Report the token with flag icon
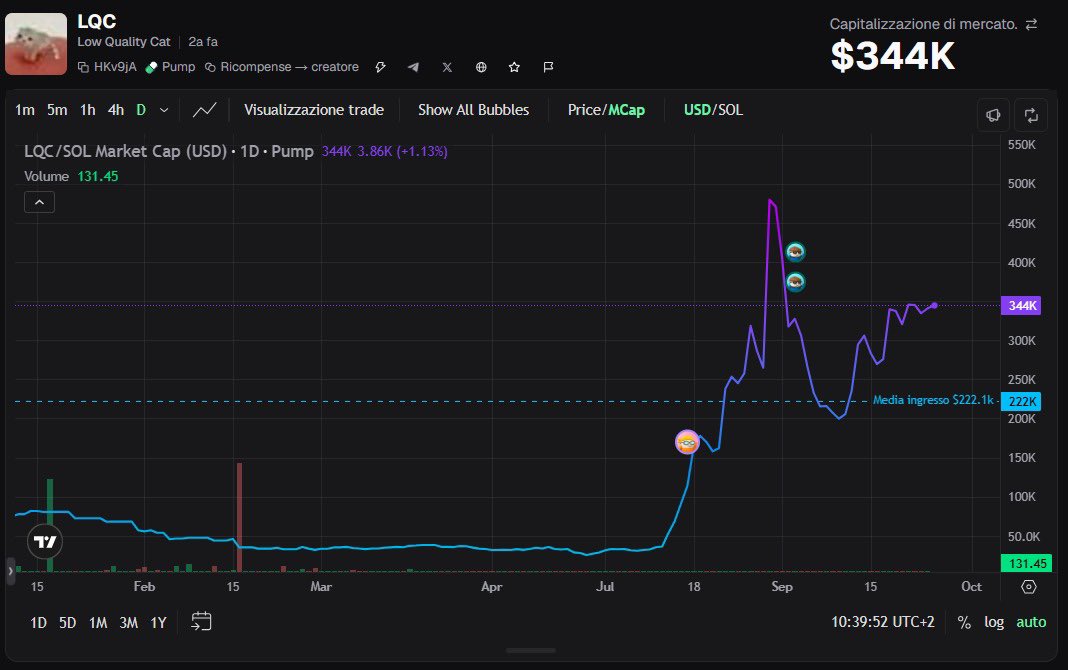 click(x=548, y=67)
